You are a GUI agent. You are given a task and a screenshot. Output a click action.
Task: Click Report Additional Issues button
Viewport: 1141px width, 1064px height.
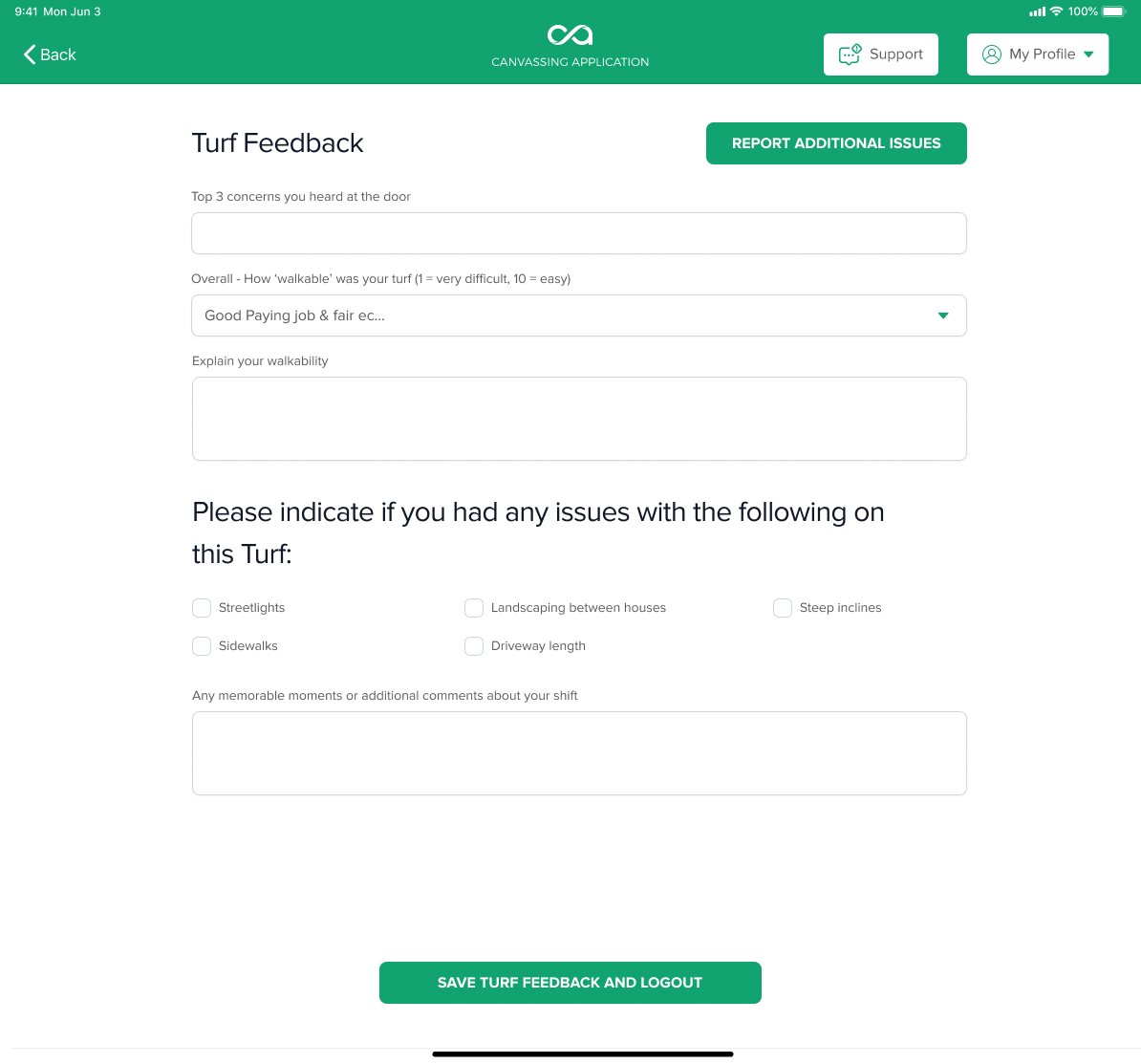[836, 143]
